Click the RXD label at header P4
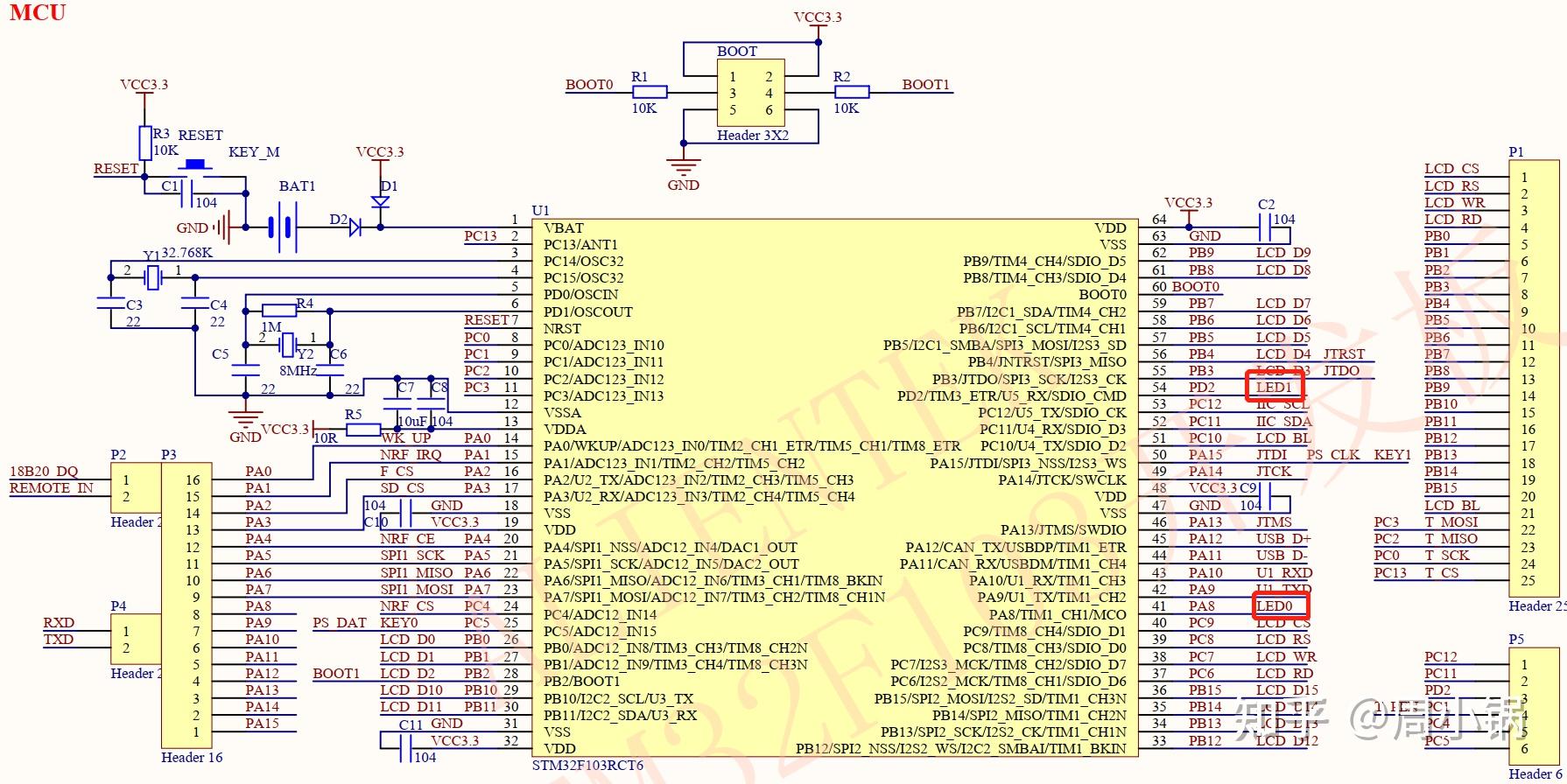 click(x=59, y=623)
